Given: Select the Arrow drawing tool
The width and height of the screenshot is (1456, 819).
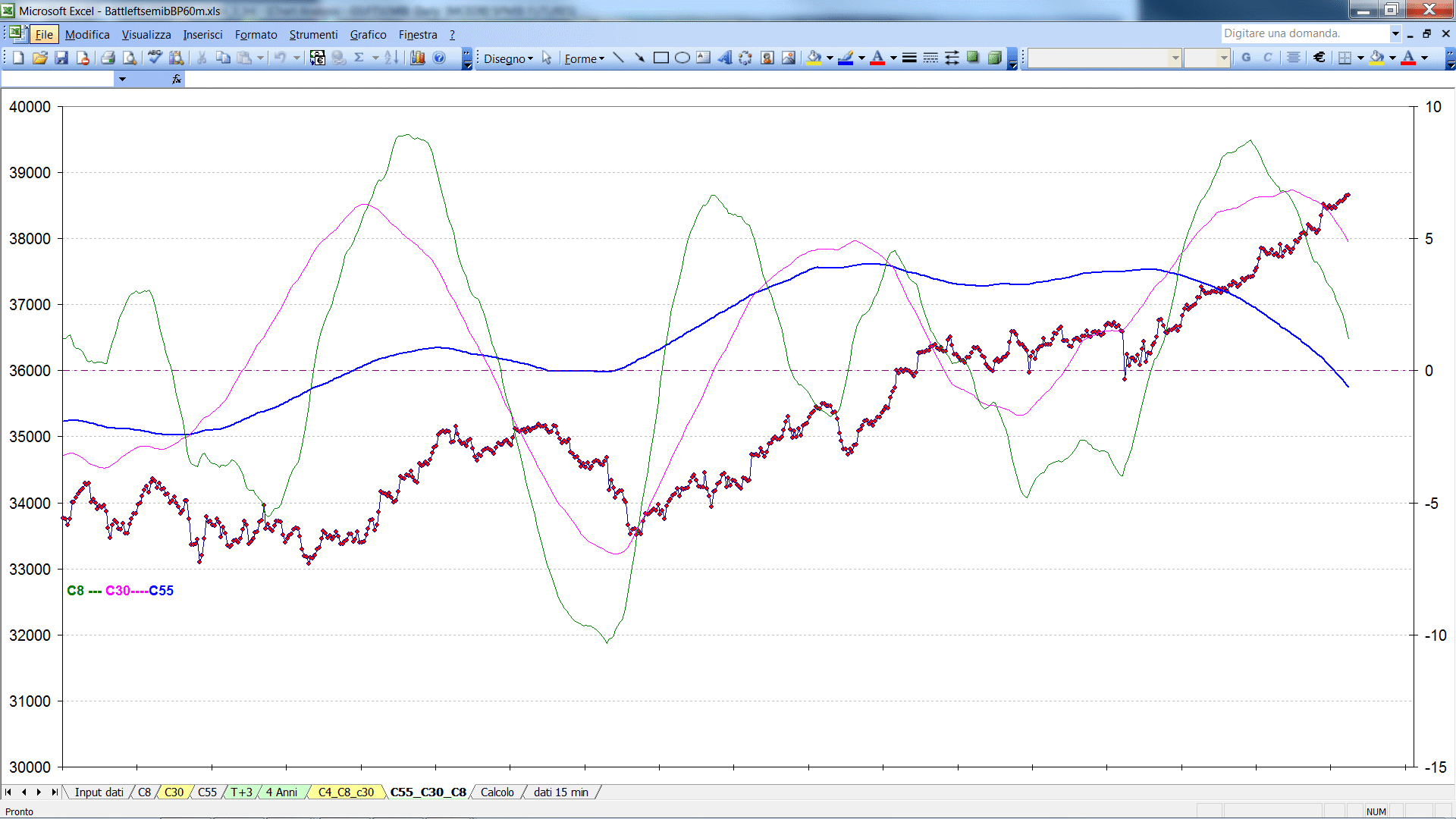Looking at the screenshot, I should tap(639, 58).
